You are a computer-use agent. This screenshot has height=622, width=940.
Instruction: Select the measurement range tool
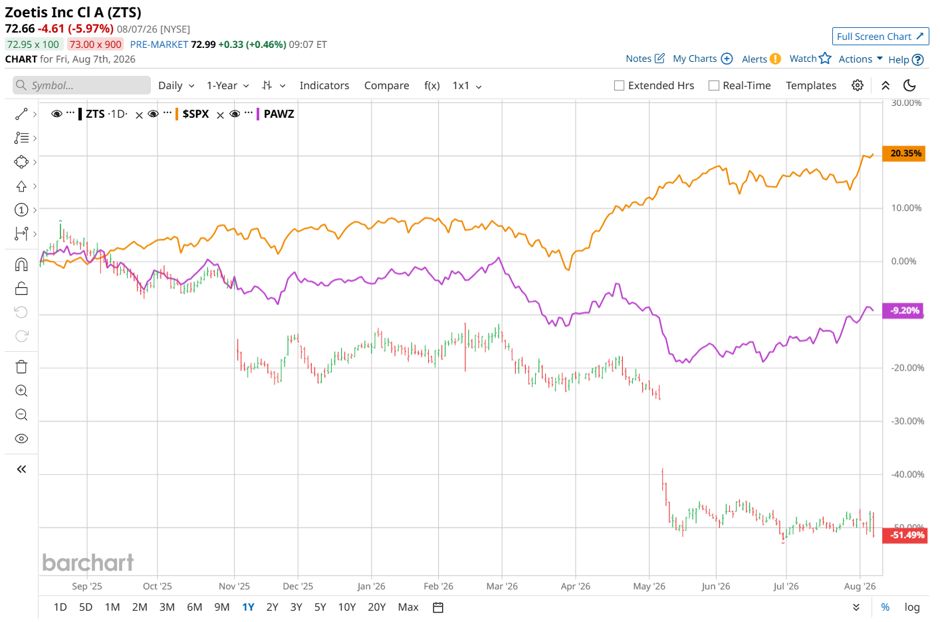(21, 234)
